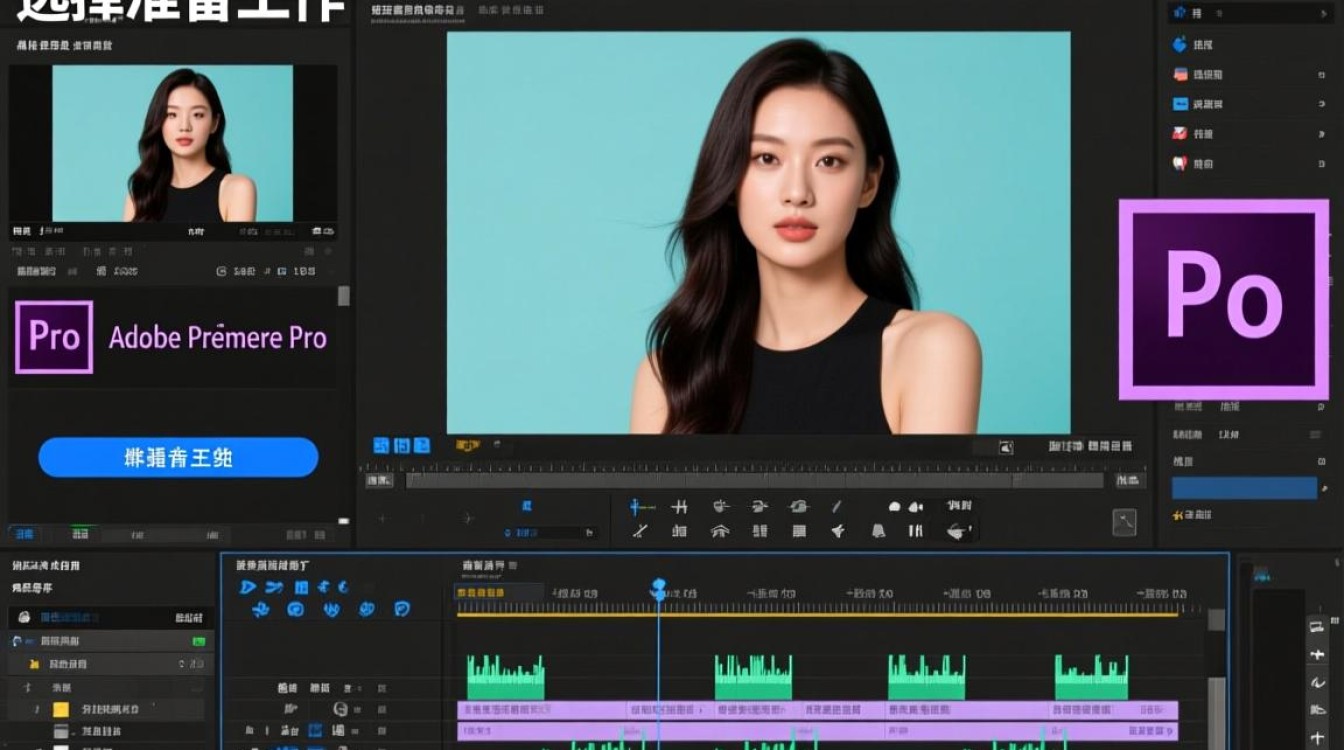The height and width of the screenshot is (750, 1344).
Task: Click the square diagonal-line button beside transport controls
Action: [1125, 522]
